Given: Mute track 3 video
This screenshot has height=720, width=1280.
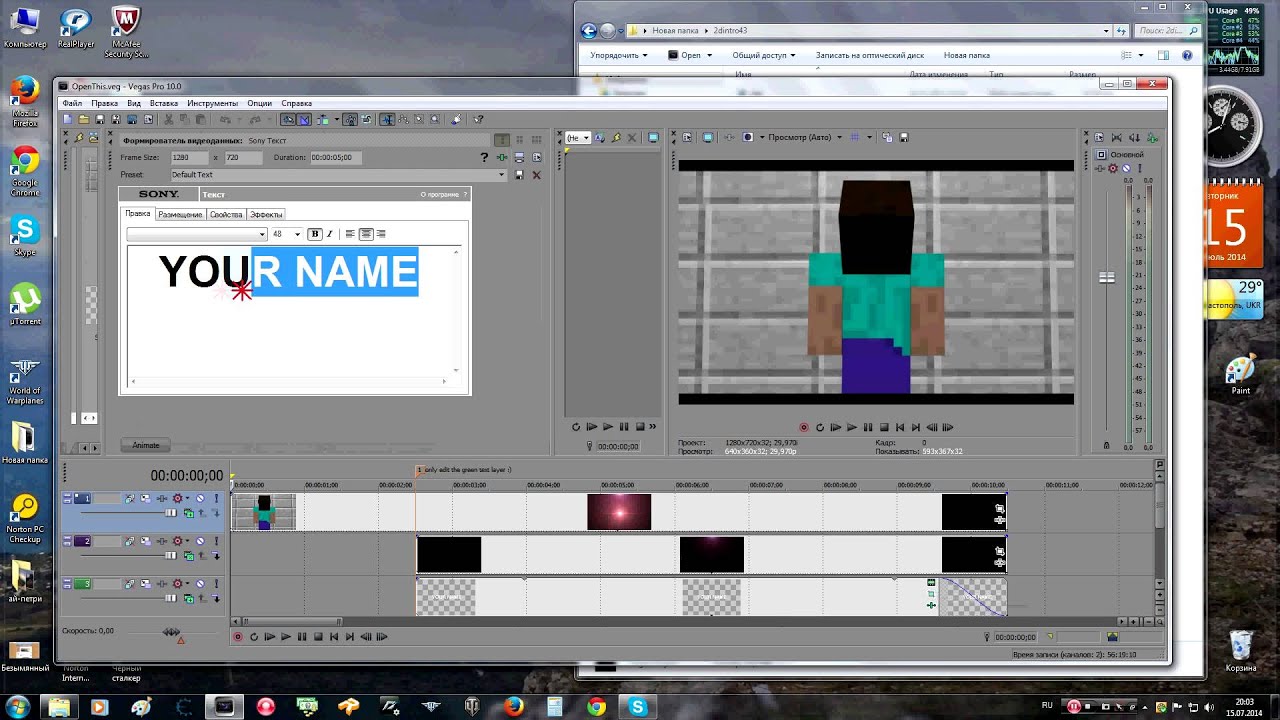Looking at the screenshot, I should 200,583.
